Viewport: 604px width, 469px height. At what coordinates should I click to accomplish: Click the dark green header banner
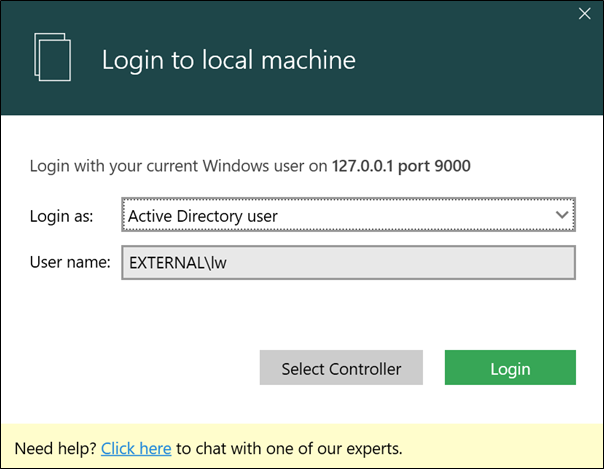point(302,58)
